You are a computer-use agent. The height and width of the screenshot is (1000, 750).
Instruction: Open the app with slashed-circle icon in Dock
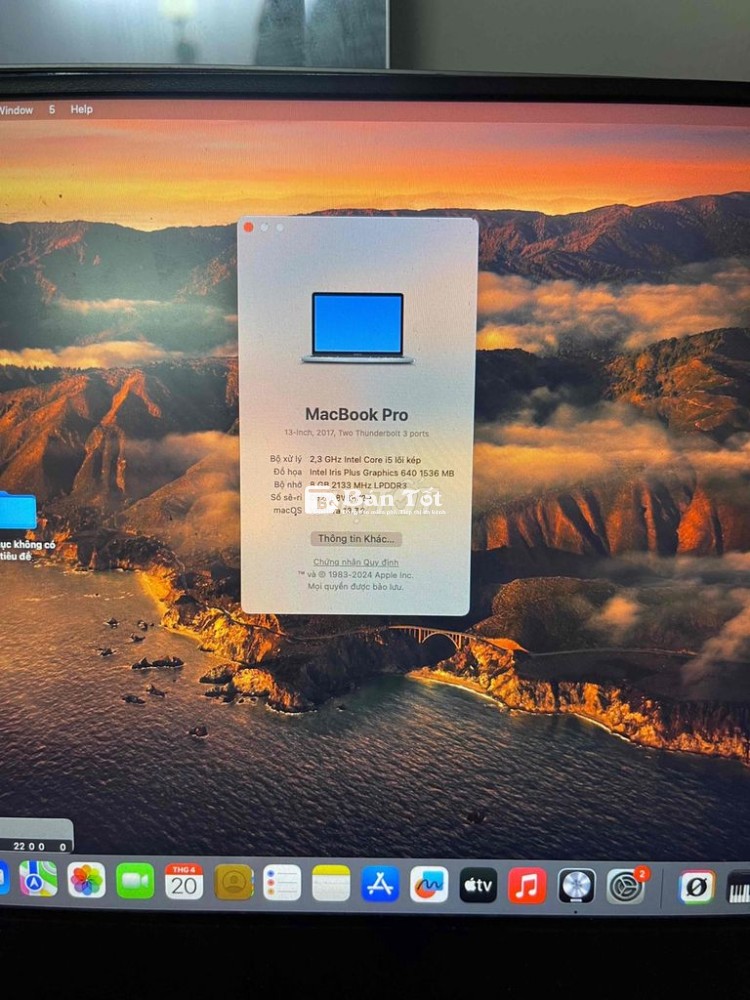pyautogui.click(x=696, y=887)
